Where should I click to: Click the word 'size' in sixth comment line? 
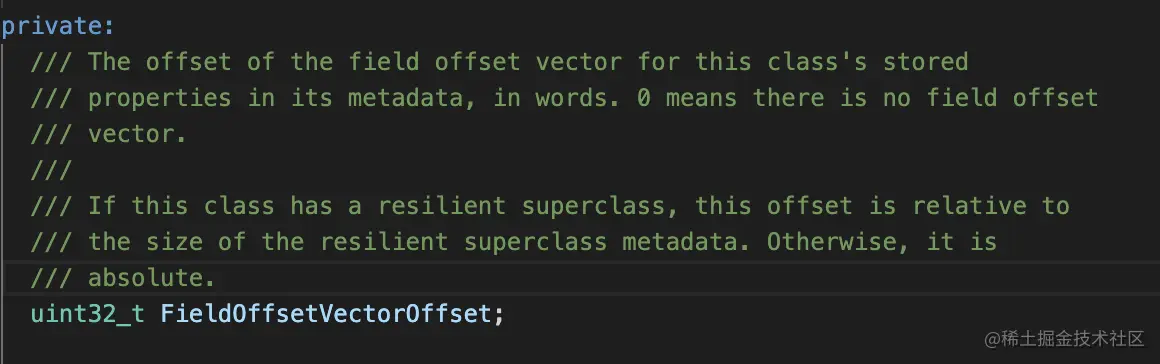[175, 242]
